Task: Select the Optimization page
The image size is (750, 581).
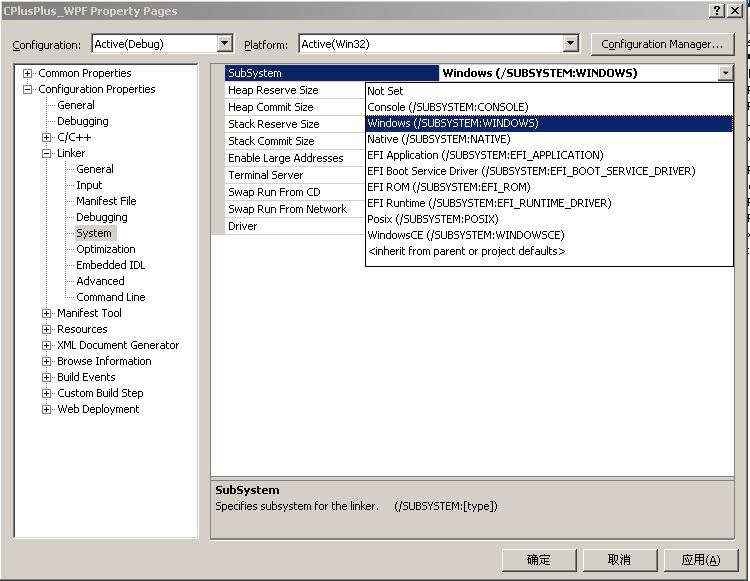Action: coord(106,249)
